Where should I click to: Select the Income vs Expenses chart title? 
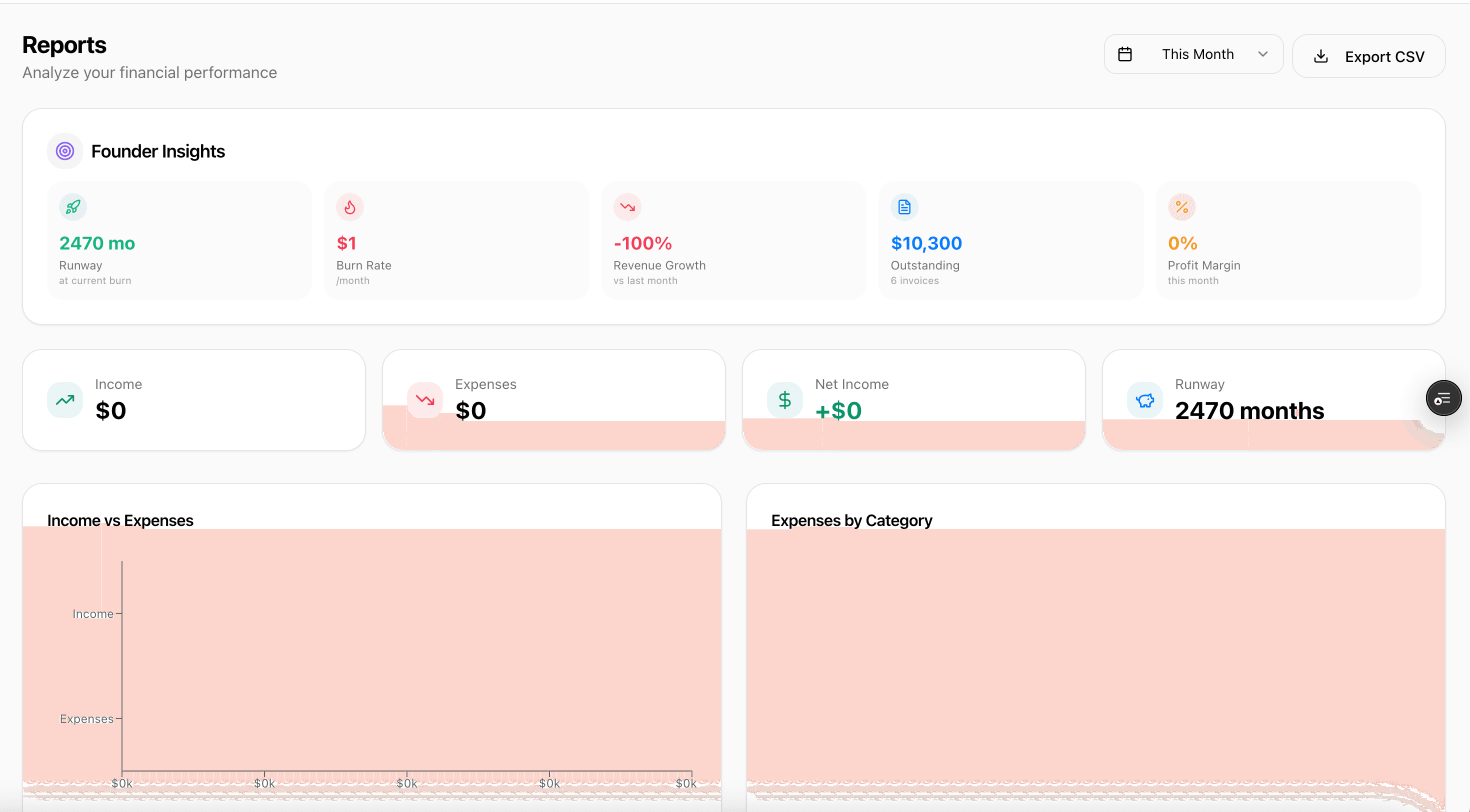(x=120, y=520)
